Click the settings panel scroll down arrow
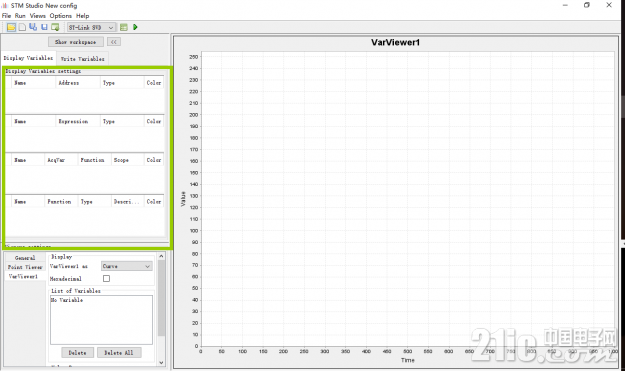 coord(161,362)
